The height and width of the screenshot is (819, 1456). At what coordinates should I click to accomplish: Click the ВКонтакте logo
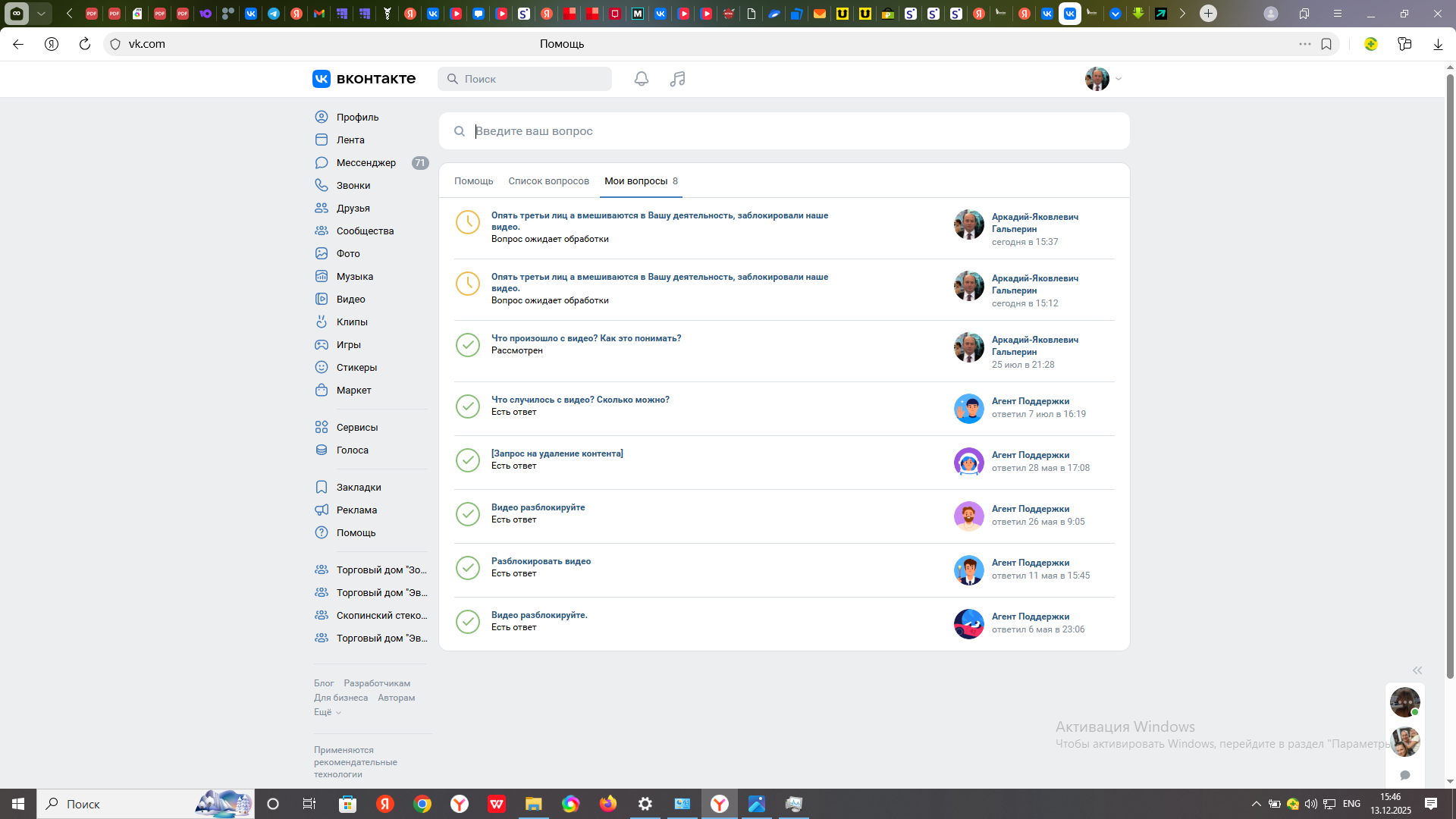(x=364, y=79)
